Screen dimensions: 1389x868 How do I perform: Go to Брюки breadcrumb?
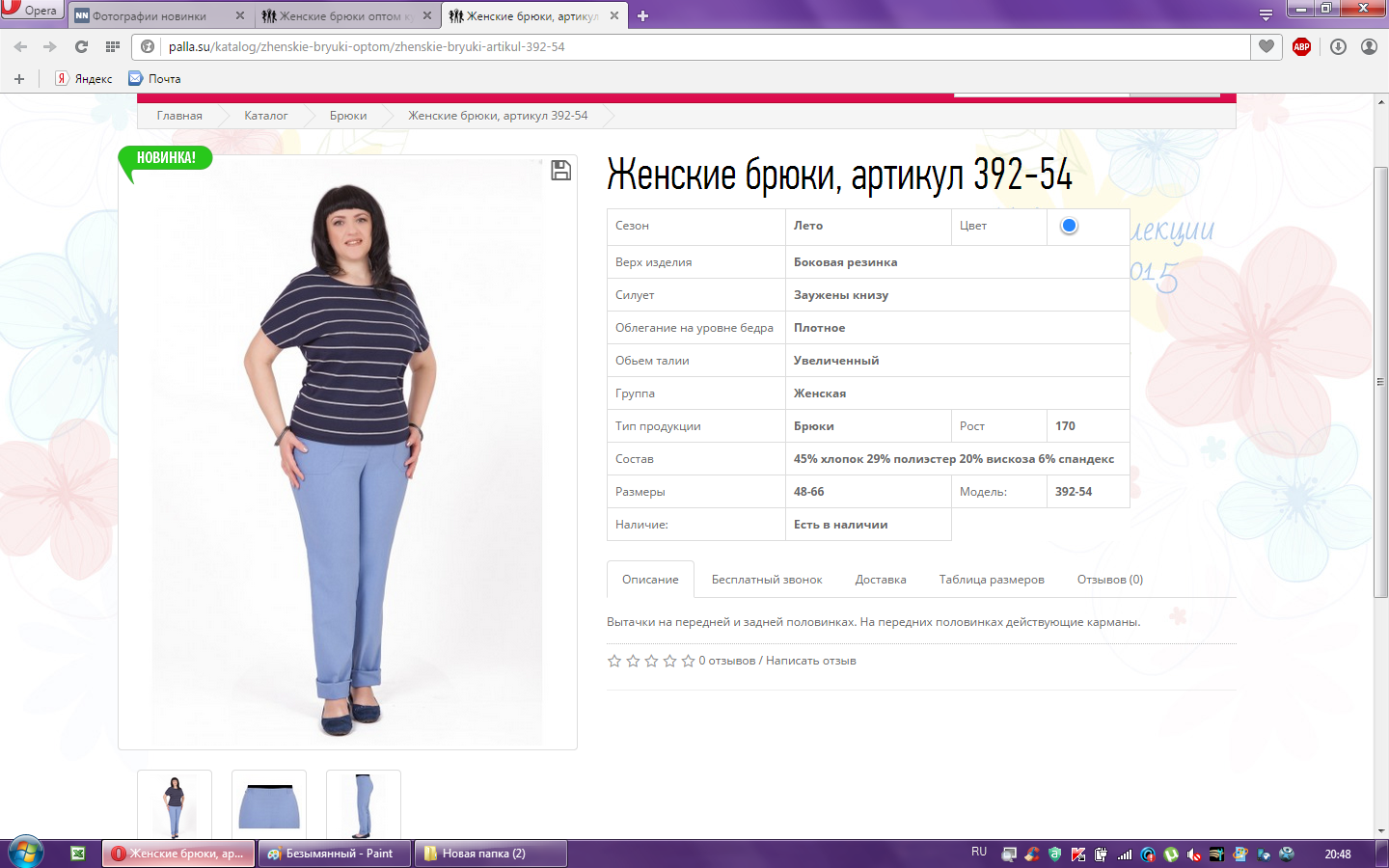click(x=348, y=116)
